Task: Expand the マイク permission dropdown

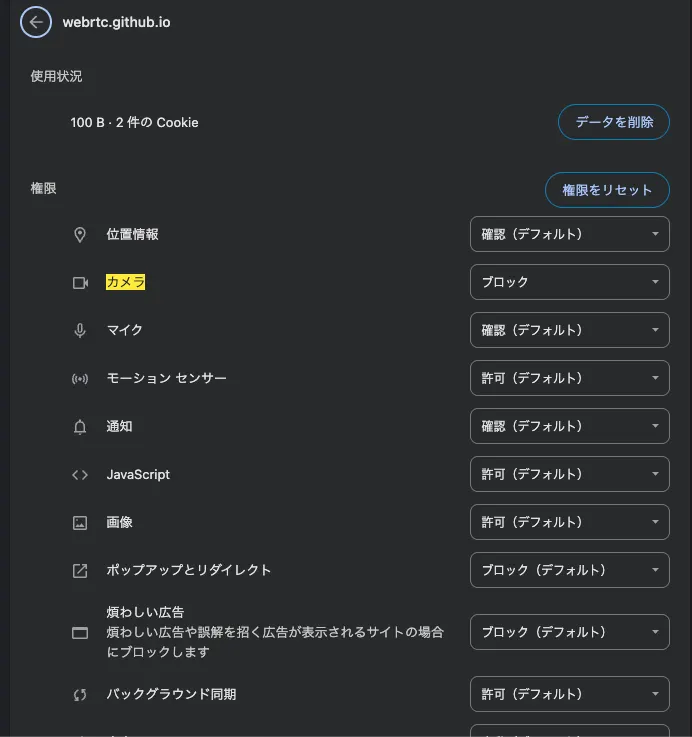Action: coord(570,330)
